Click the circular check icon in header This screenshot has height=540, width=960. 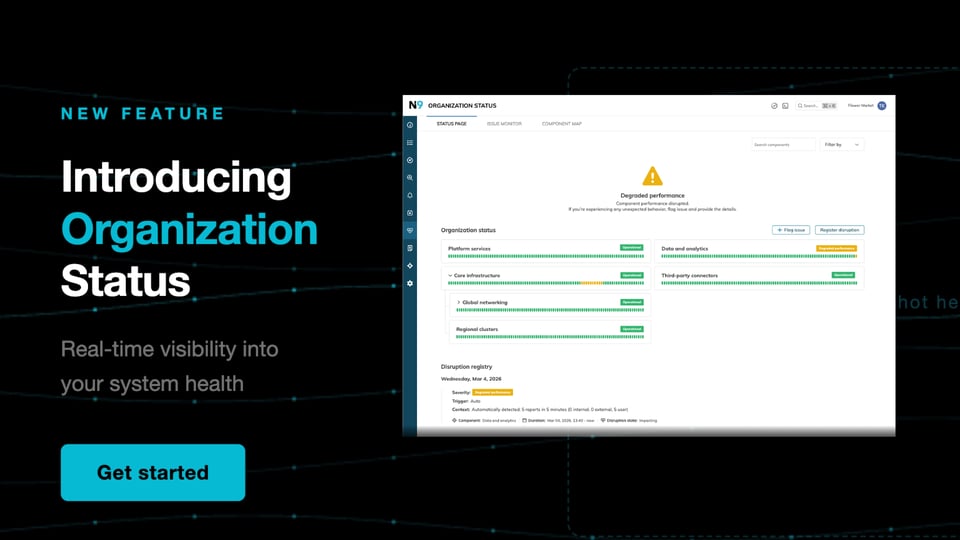tap(774, 105)
